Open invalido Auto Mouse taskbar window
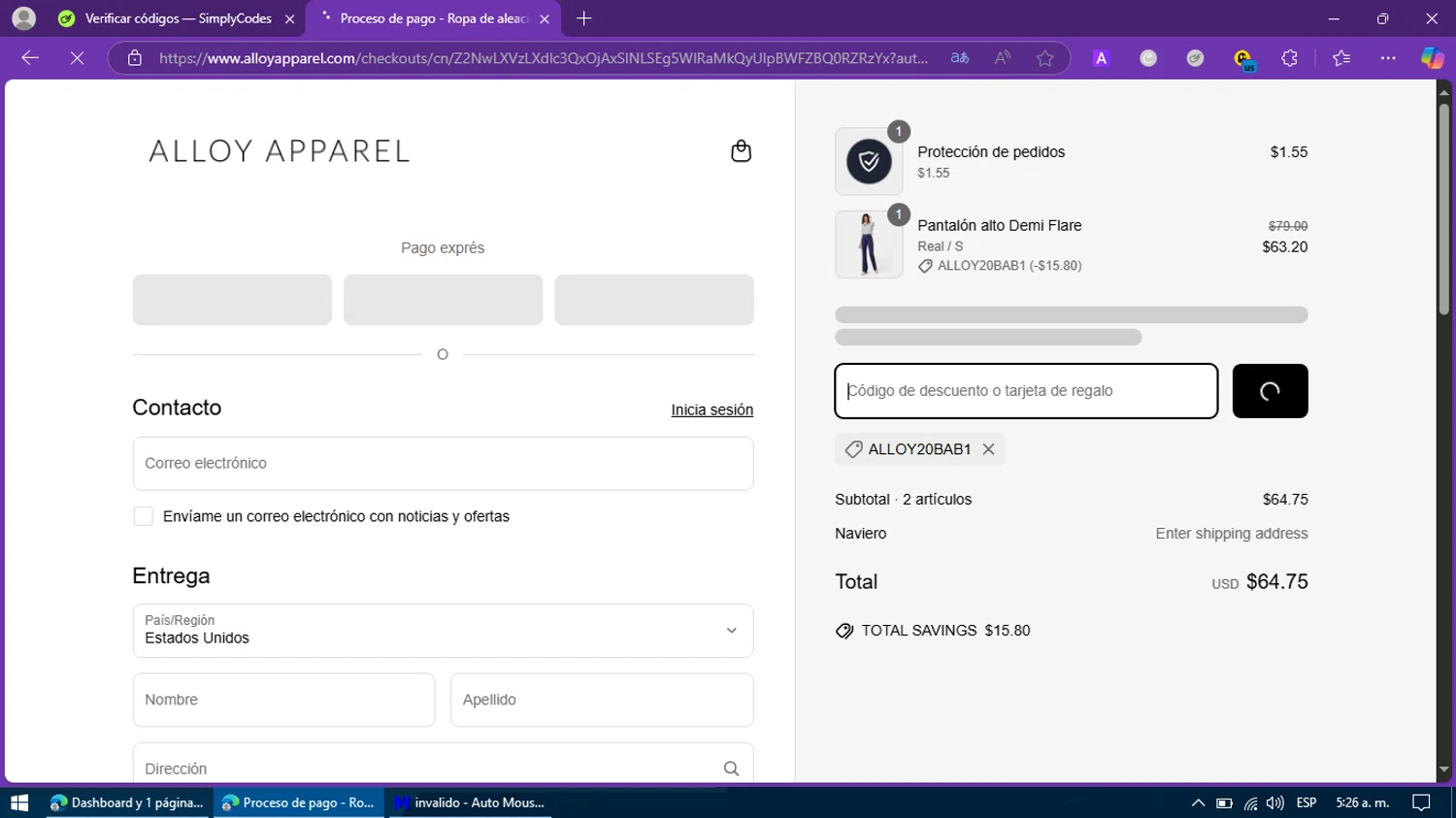 click(x=470, y=802)
